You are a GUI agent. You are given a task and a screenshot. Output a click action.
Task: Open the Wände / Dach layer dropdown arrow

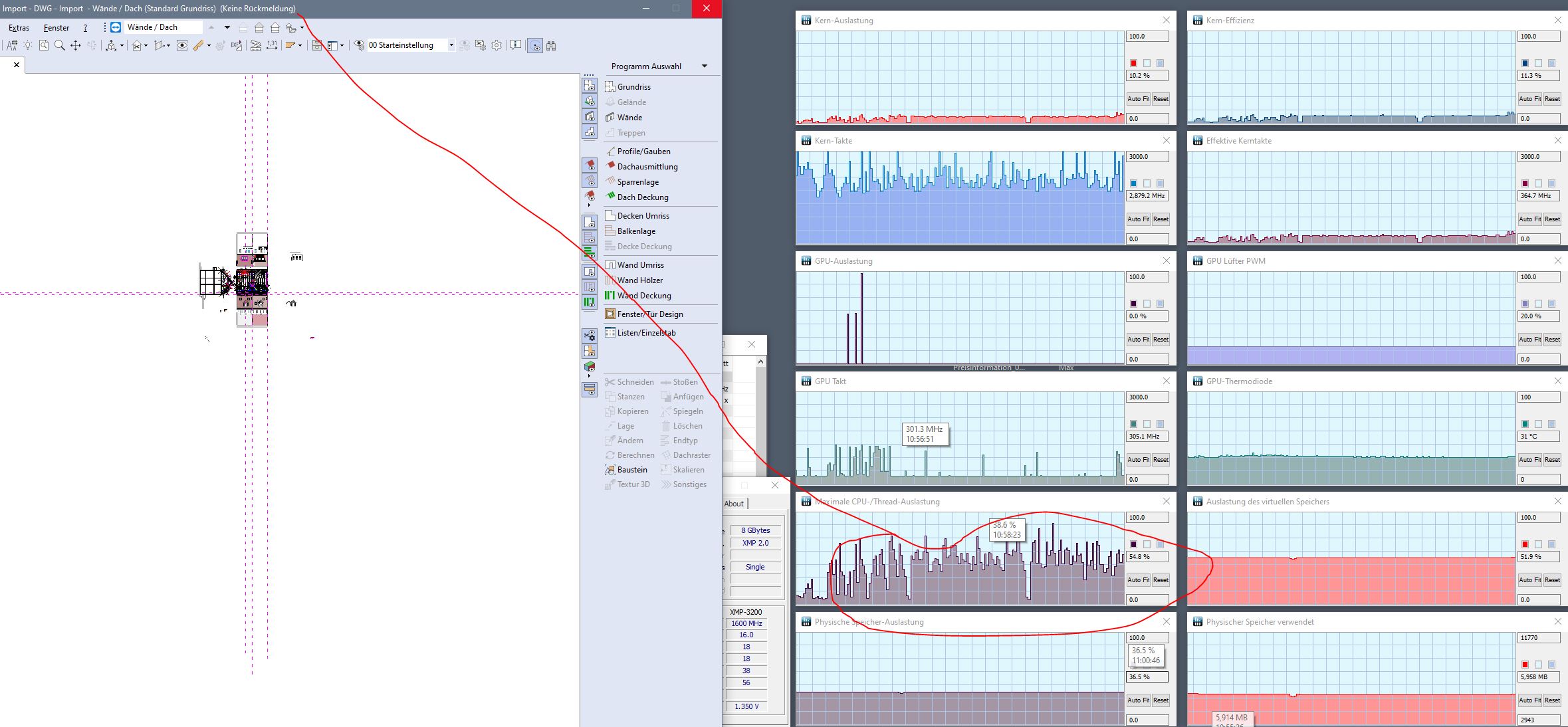(x=227, y=27)
